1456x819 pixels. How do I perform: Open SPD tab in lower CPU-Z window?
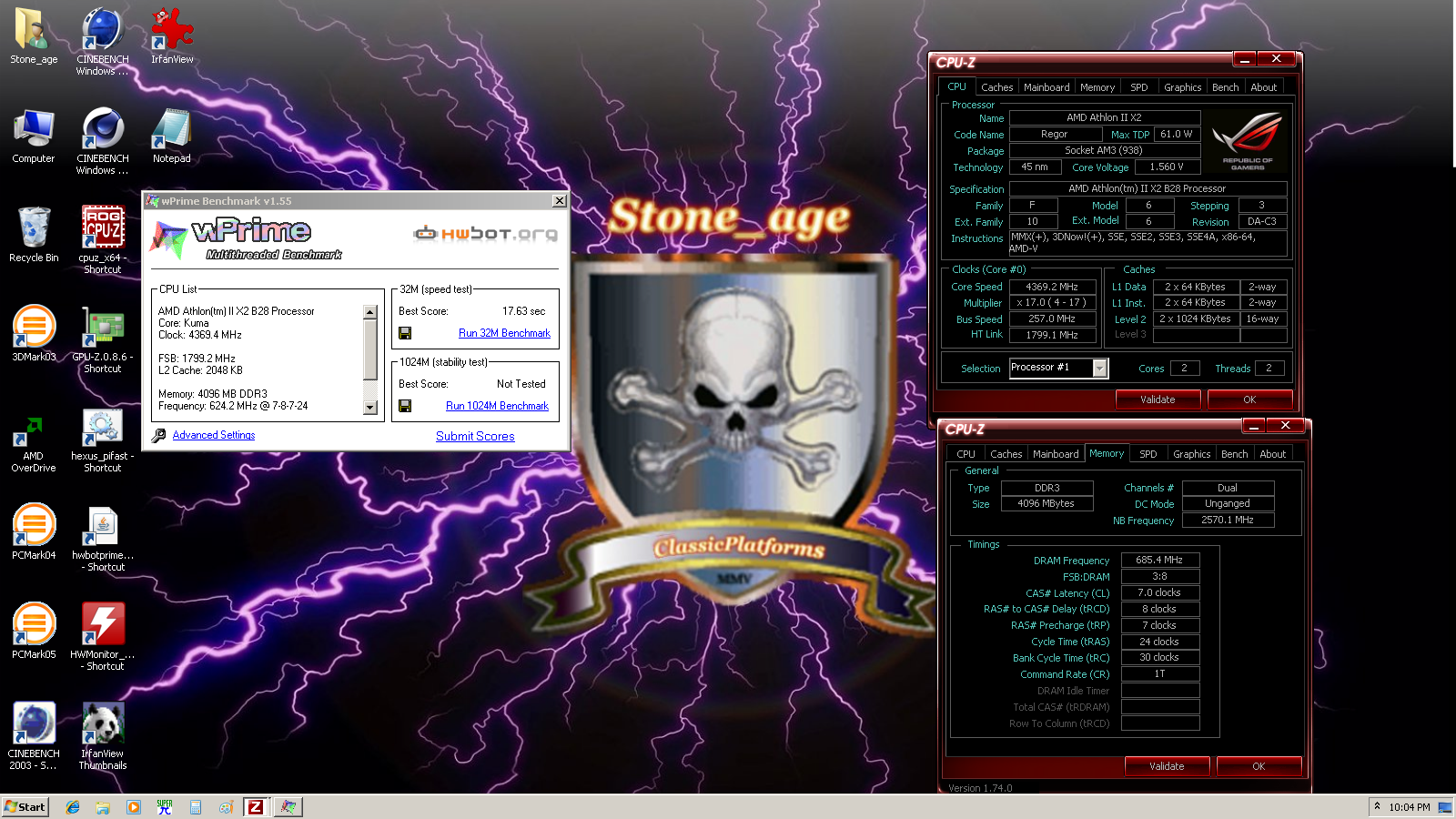1148,454
